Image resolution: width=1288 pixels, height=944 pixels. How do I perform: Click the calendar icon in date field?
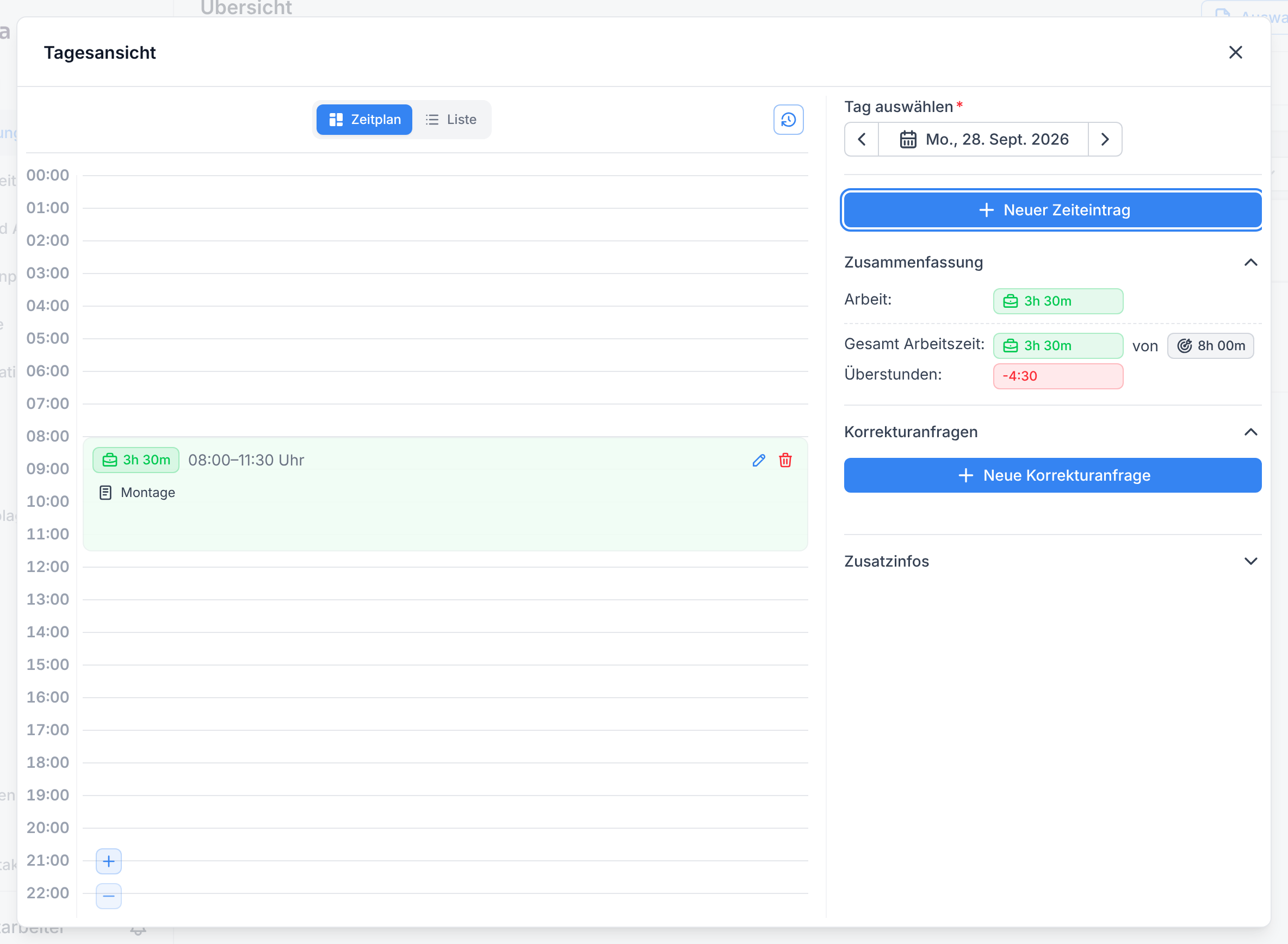click(908, 139)
